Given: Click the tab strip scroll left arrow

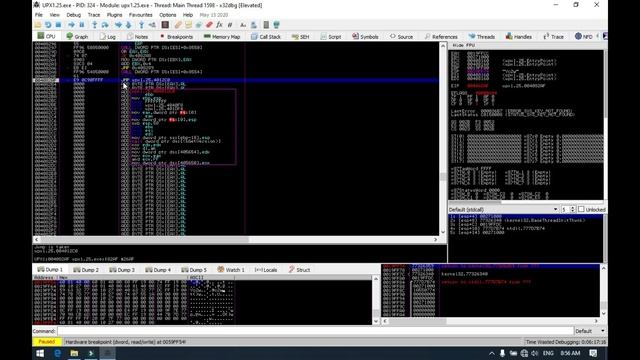Looking at the screenshot, I should pyautogui.click(x=598, y=36).
